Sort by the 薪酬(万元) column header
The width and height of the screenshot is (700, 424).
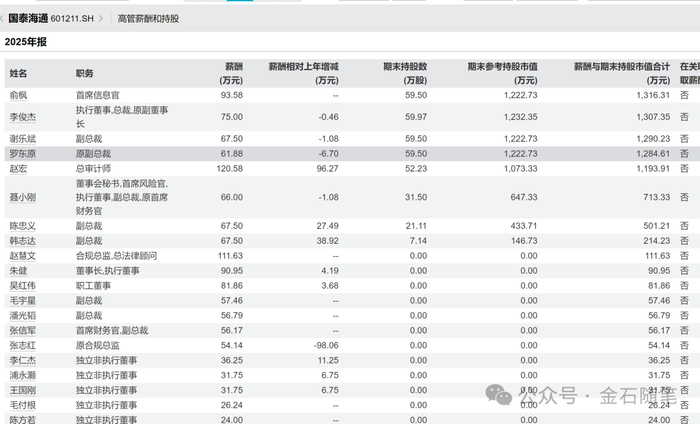coord(231,74)
